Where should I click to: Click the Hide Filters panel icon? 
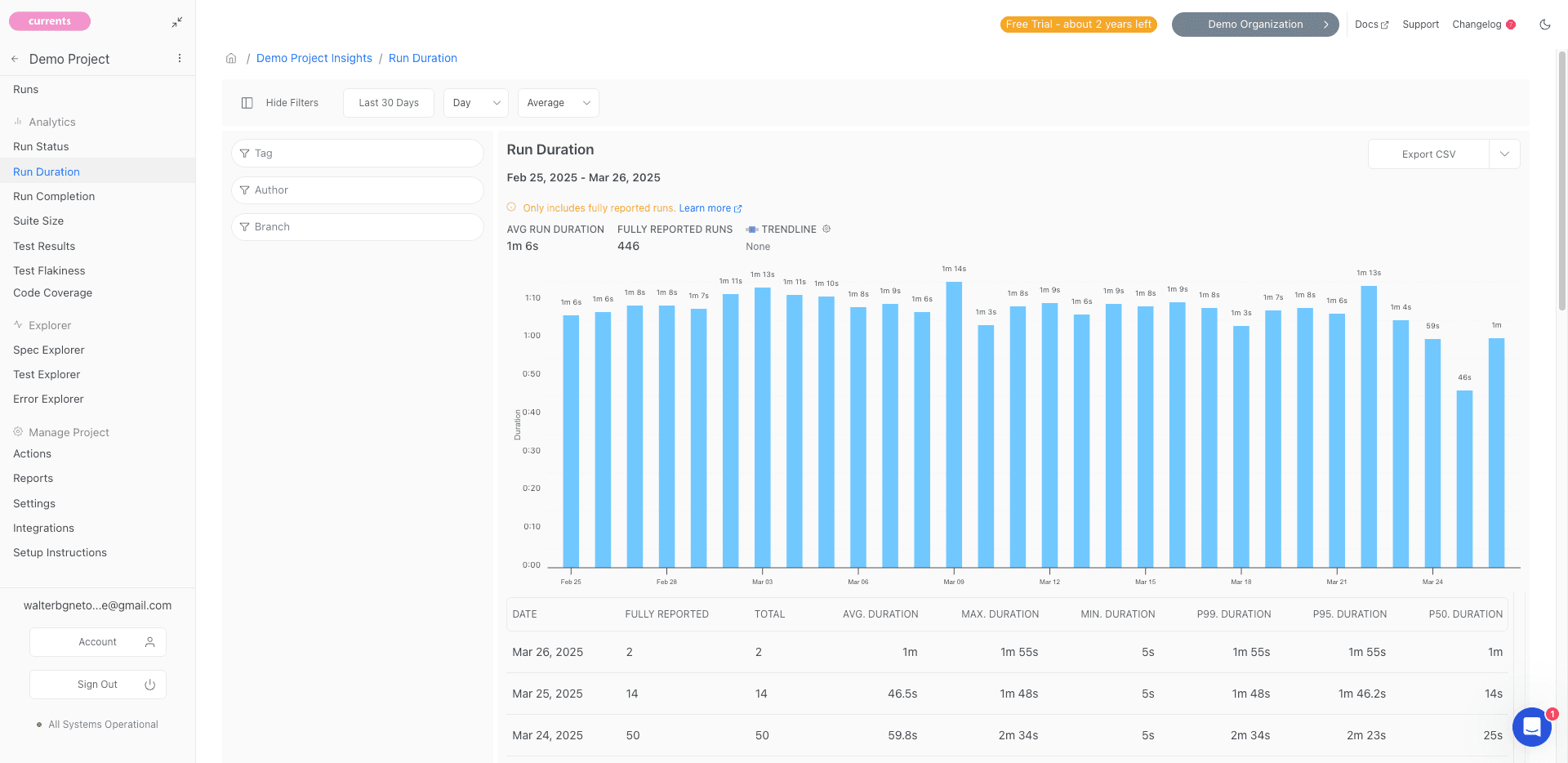tap(247, 103)
